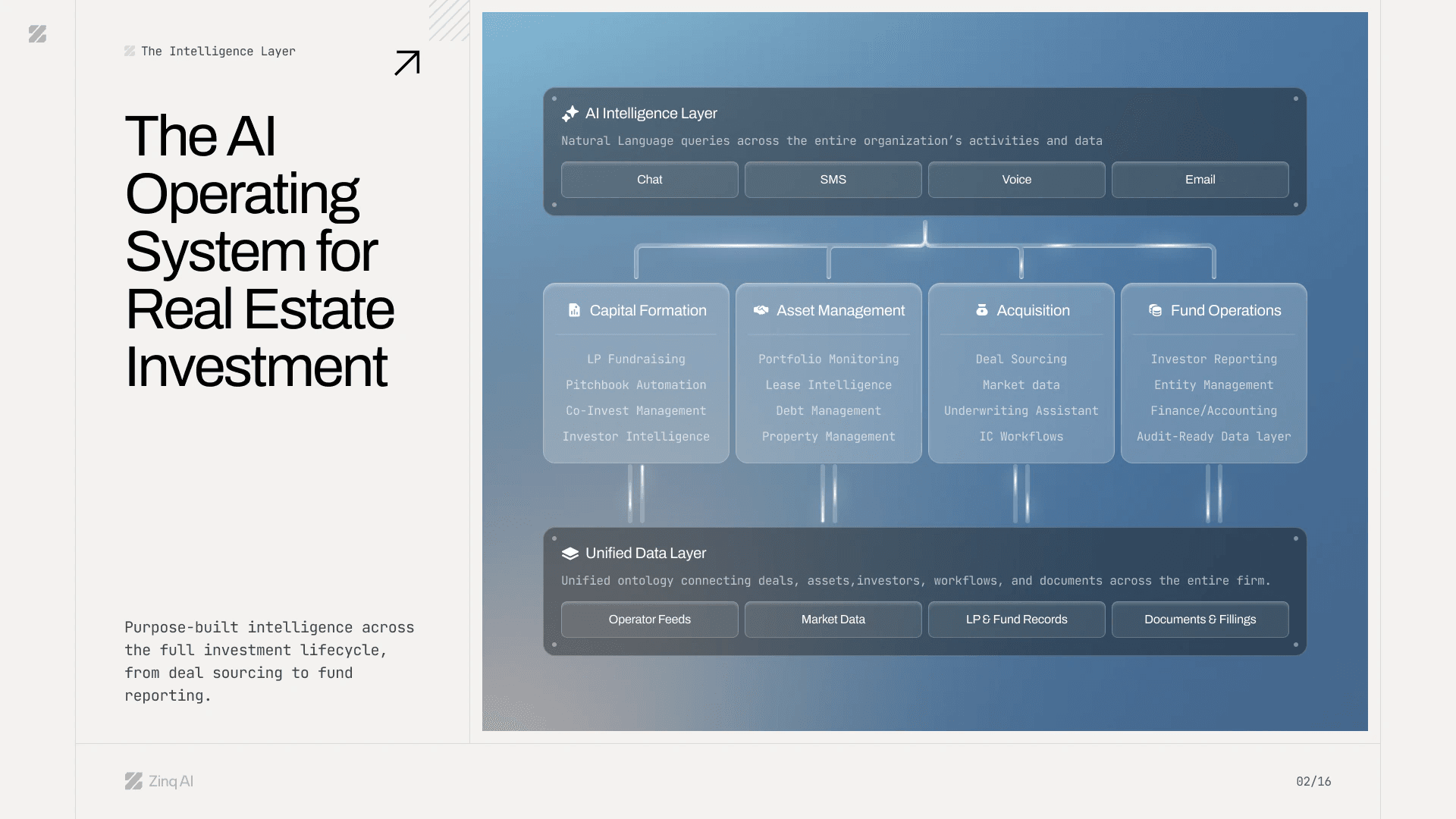
Task: Open the Documents & Fillings button
Action: [x=1200, y=620]
